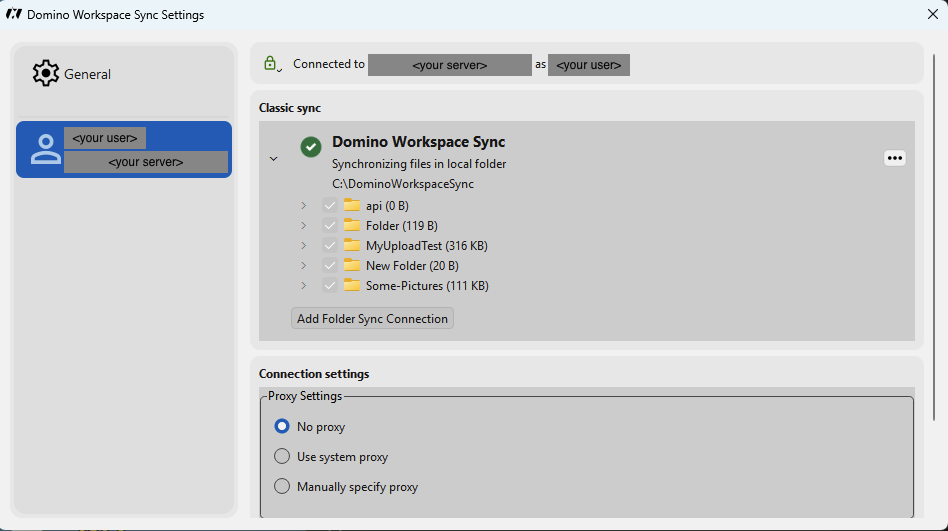Open the three-dot more options menu

pyautogui.click(x=895, y=158)
